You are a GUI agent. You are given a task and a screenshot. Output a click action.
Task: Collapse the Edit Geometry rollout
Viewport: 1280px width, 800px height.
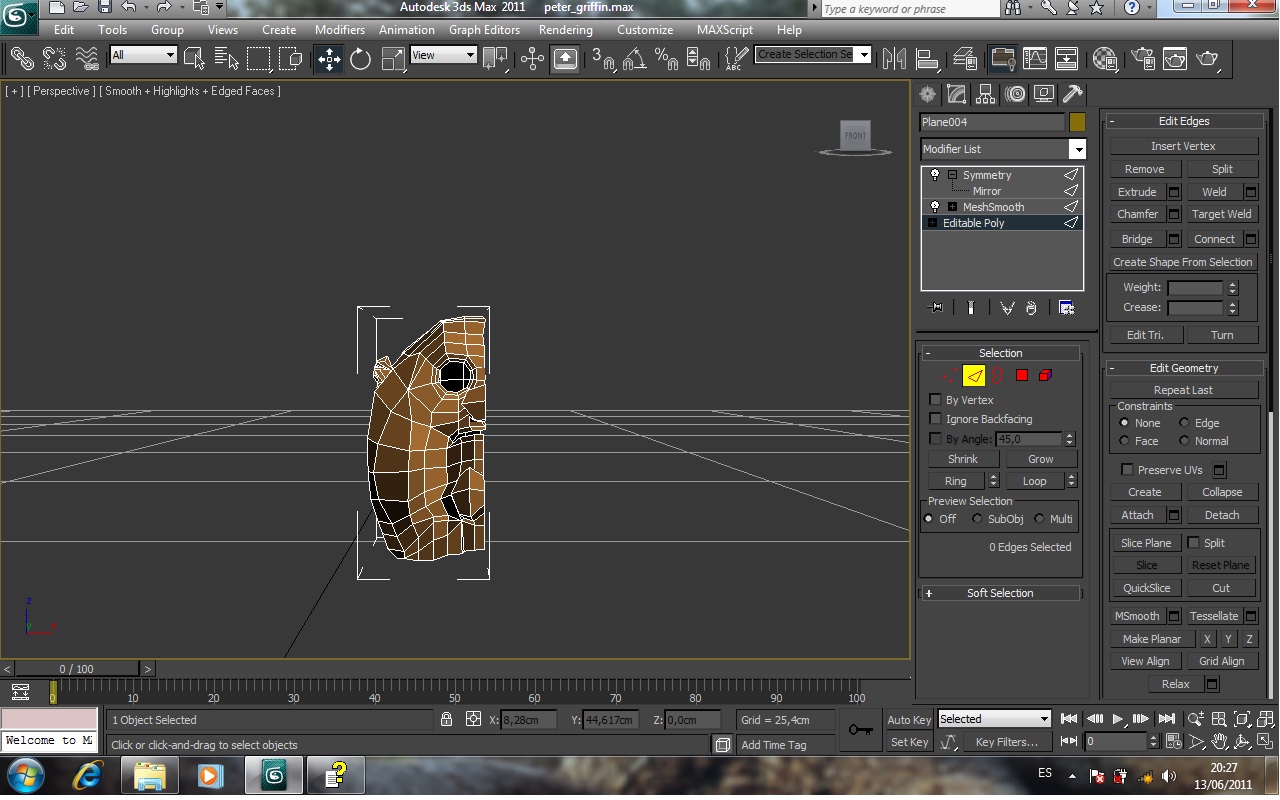point(1184,368)
